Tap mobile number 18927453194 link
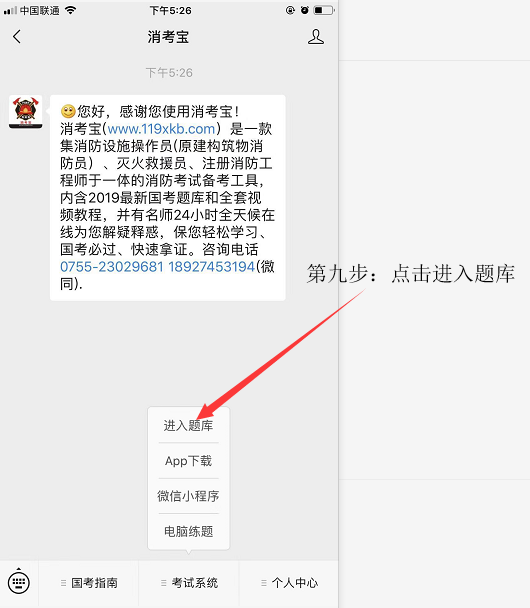 pos(212,267)
